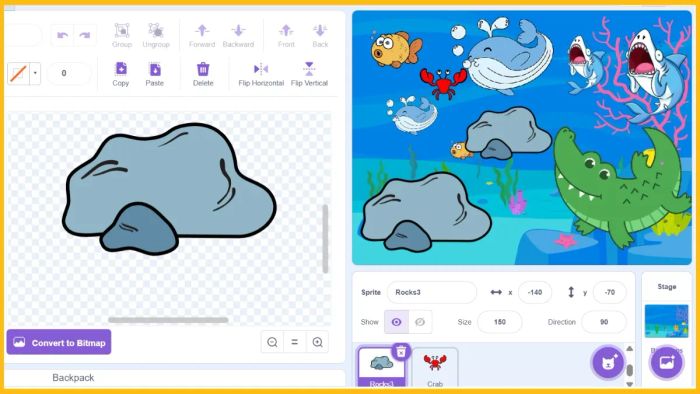
Task: Click the horizontal x position arrows icon
Action: pyautogui.click(x=496, y=292)
